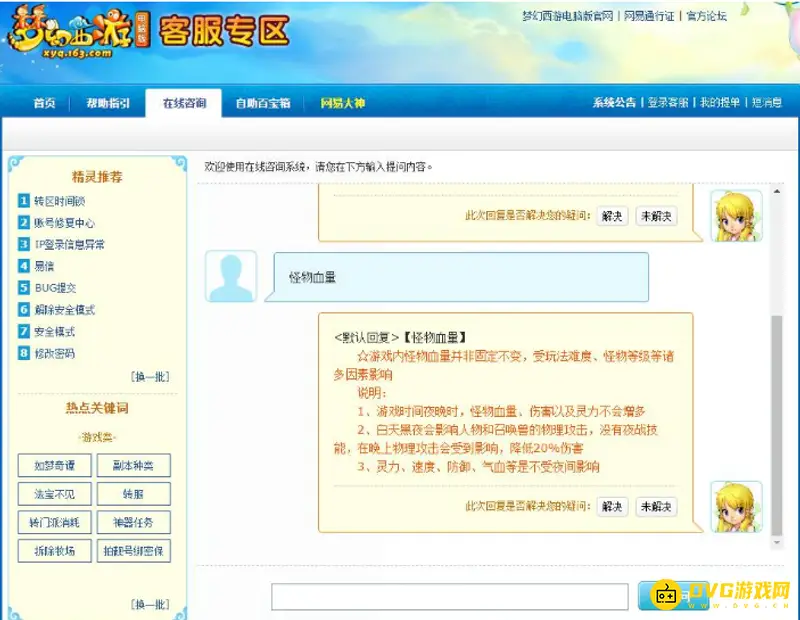Click the upper blonde assistant avatar
Screen dimensions: 800x620
736,216
